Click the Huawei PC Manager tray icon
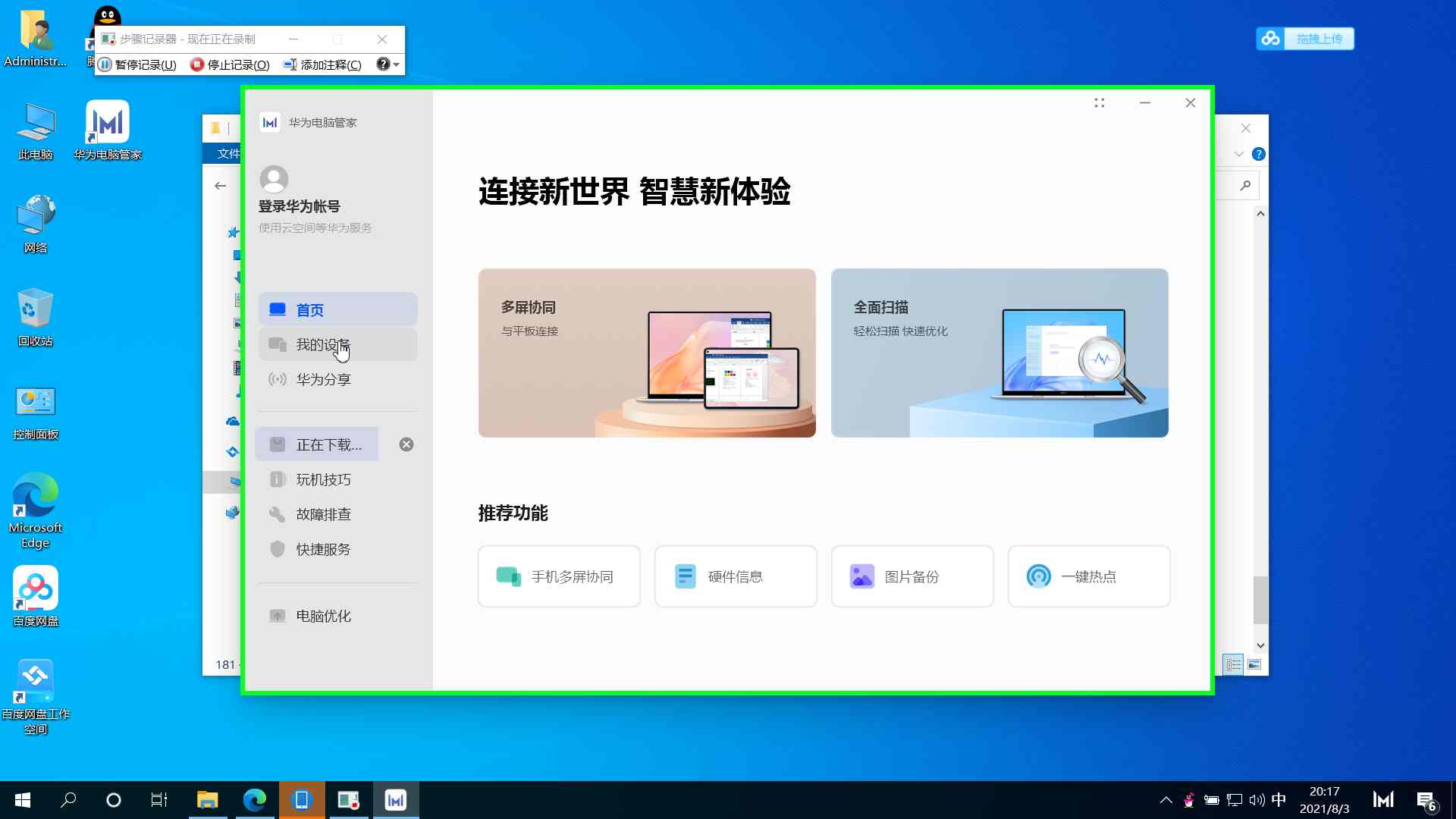The width and height of the screenshot is (1456, 819). [1382, 799]
